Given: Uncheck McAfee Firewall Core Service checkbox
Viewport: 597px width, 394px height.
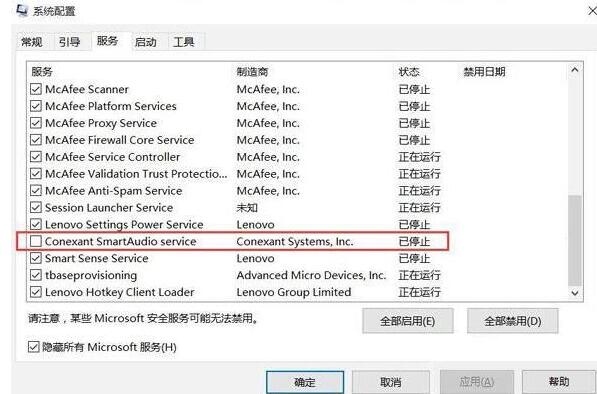Looking at the screenshot, I should pyautogui.click(x=36, y=140).
